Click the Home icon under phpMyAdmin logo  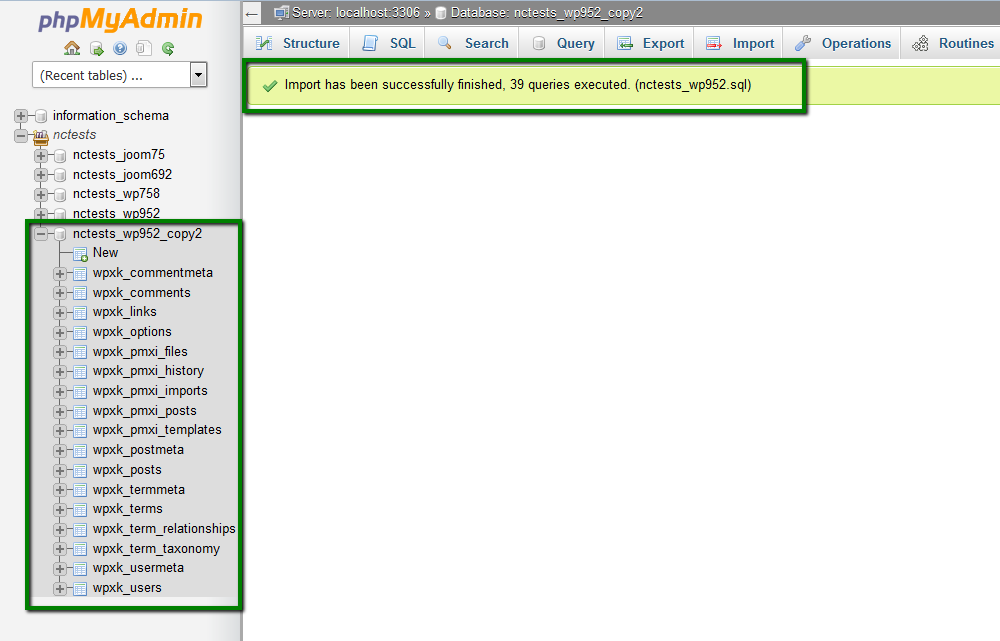[72, 48]
